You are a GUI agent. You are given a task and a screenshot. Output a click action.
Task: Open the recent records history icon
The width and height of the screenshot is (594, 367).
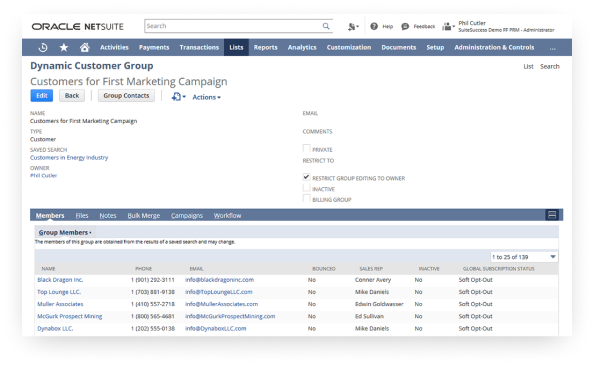click(43, 47)
